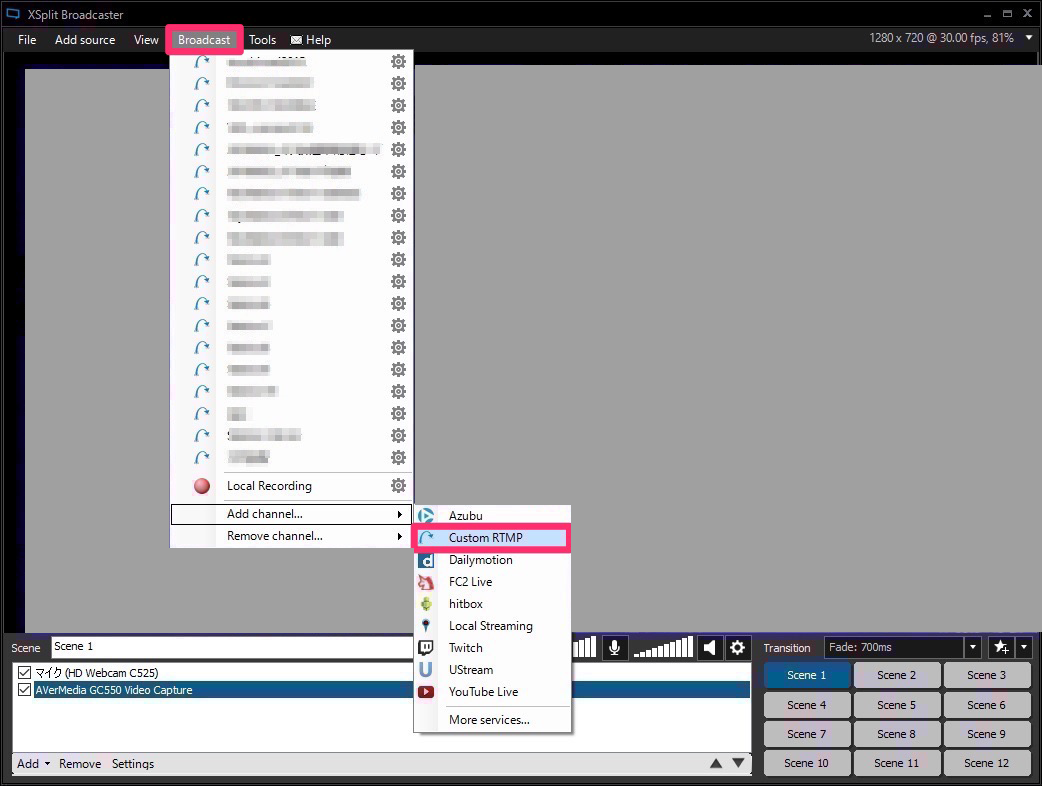This screenshot has width=1042, height=786.
Task: Open settings gear of first blurred channel
Action: click(398, 62)
